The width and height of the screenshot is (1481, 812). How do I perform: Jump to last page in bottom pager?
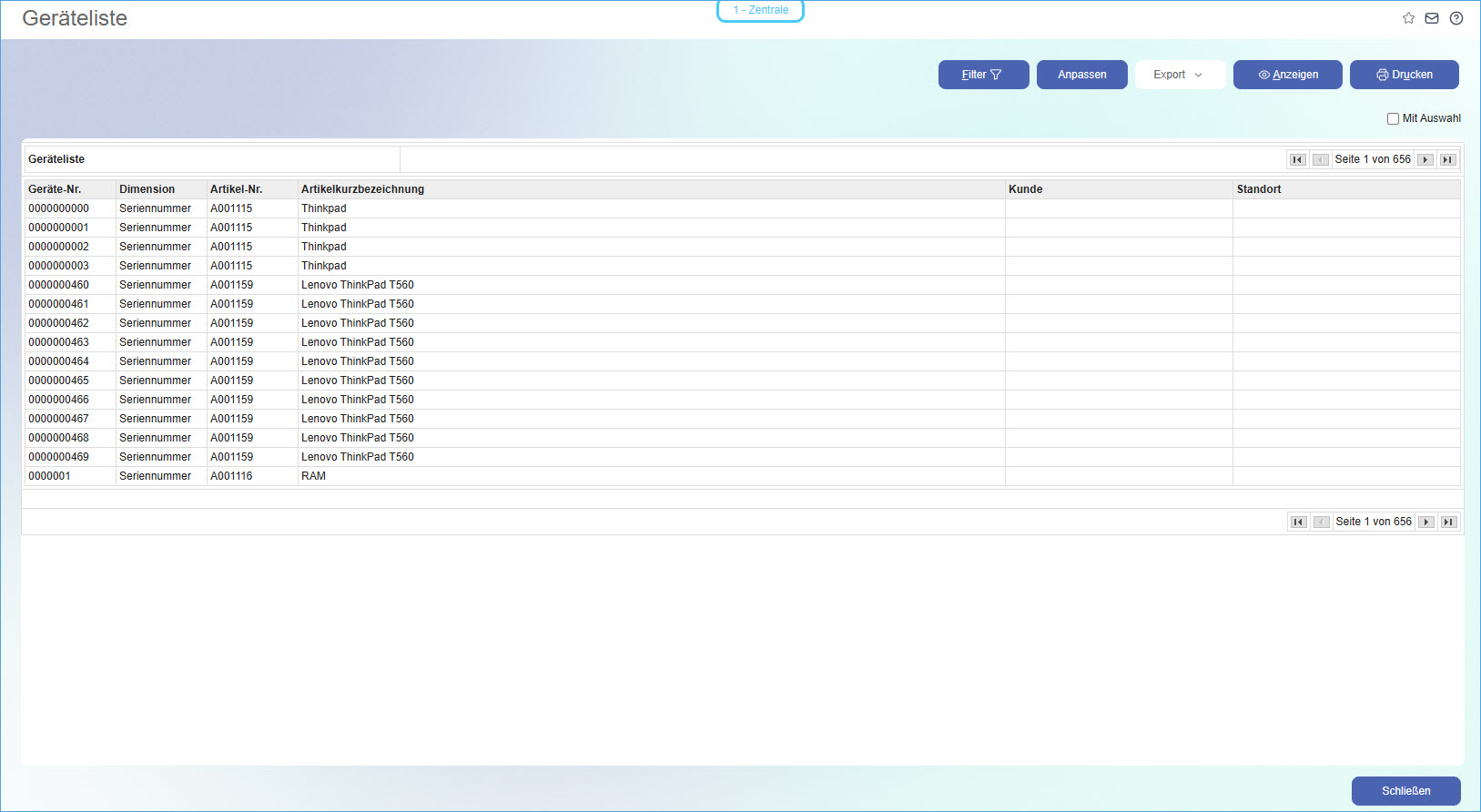[1448, 523]
